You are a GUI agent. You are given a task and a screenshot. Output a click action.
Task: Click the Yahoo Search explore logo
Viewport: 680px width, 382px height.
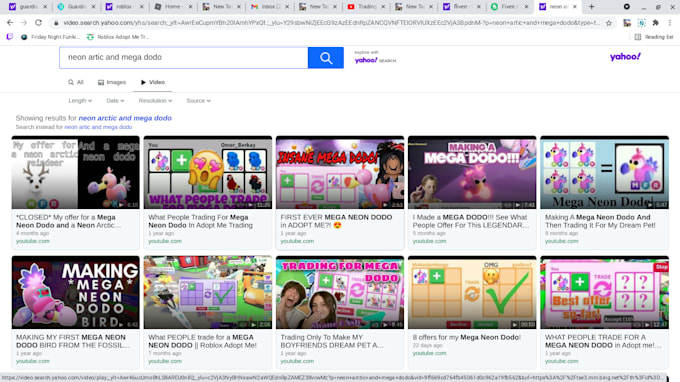[375, 60]
